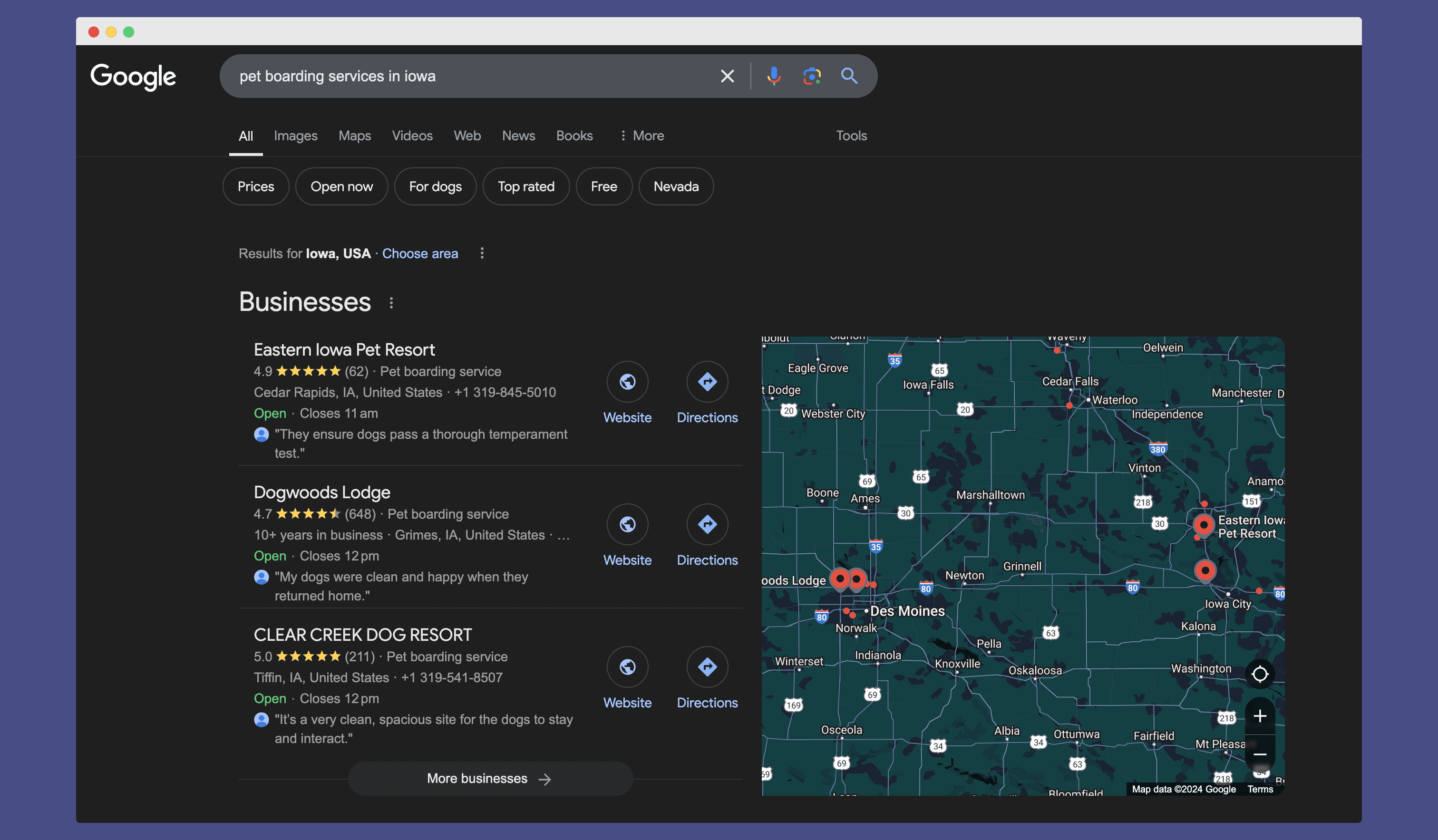Screen dimensions: 1438x840
Task: Click the More businesses button
Action: [490, 778]
